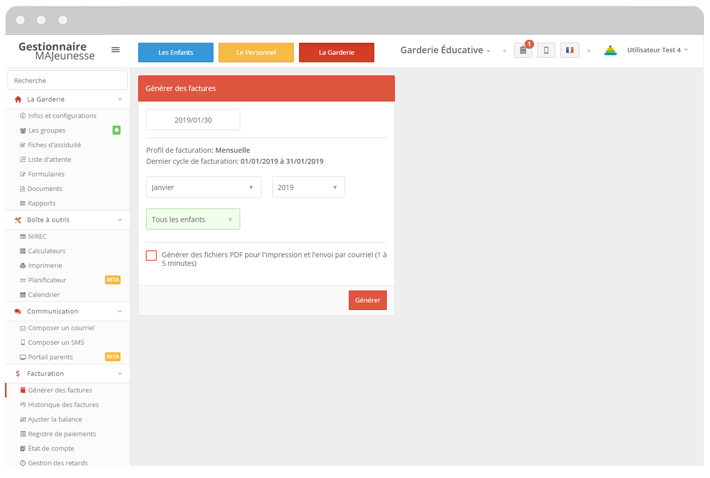Open the 2019 year dropdown
Screen dimensions: 710x478
click(x=308, y=187)
